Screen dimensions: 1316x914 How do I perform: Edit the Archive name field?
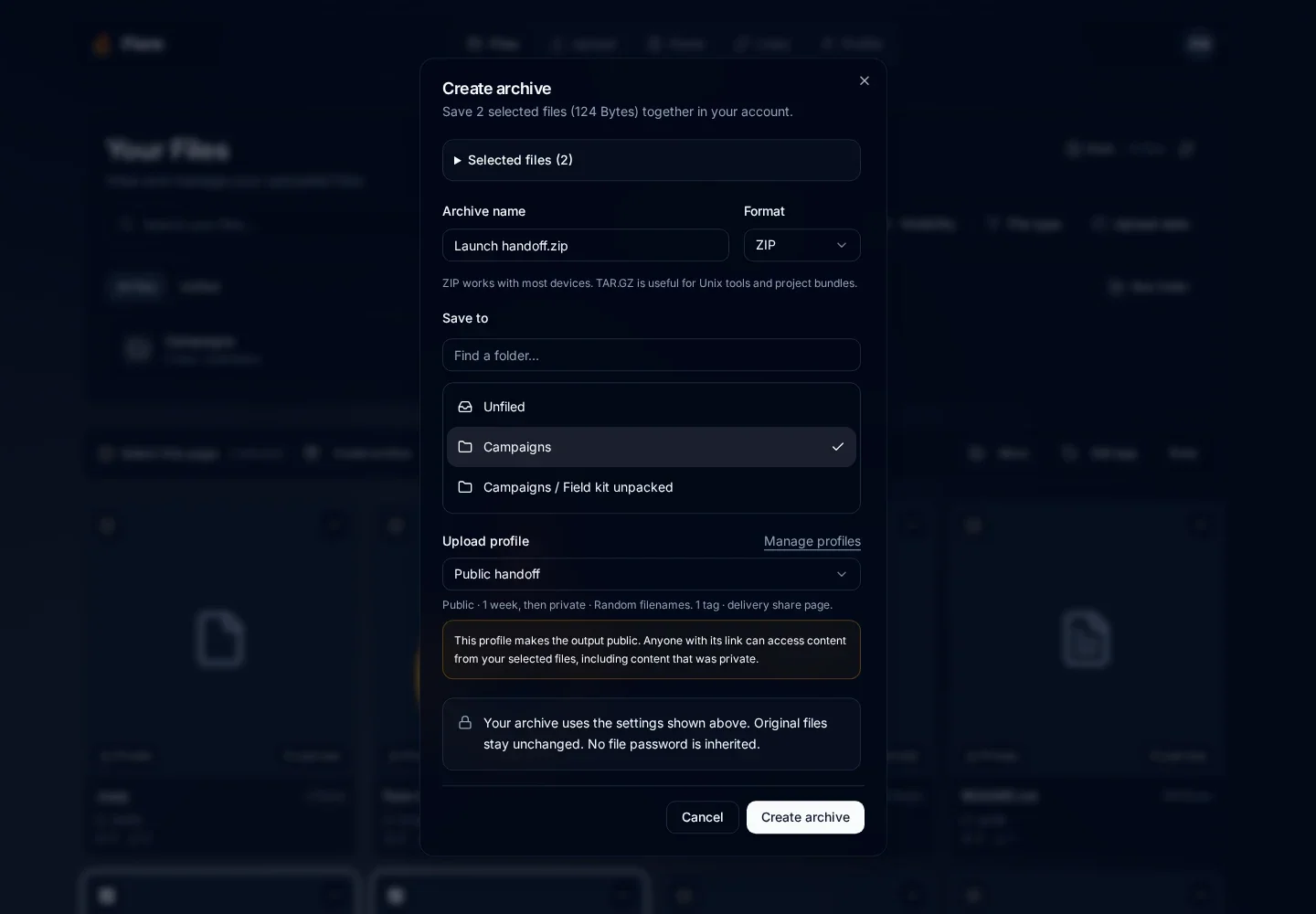coord(586,245)
